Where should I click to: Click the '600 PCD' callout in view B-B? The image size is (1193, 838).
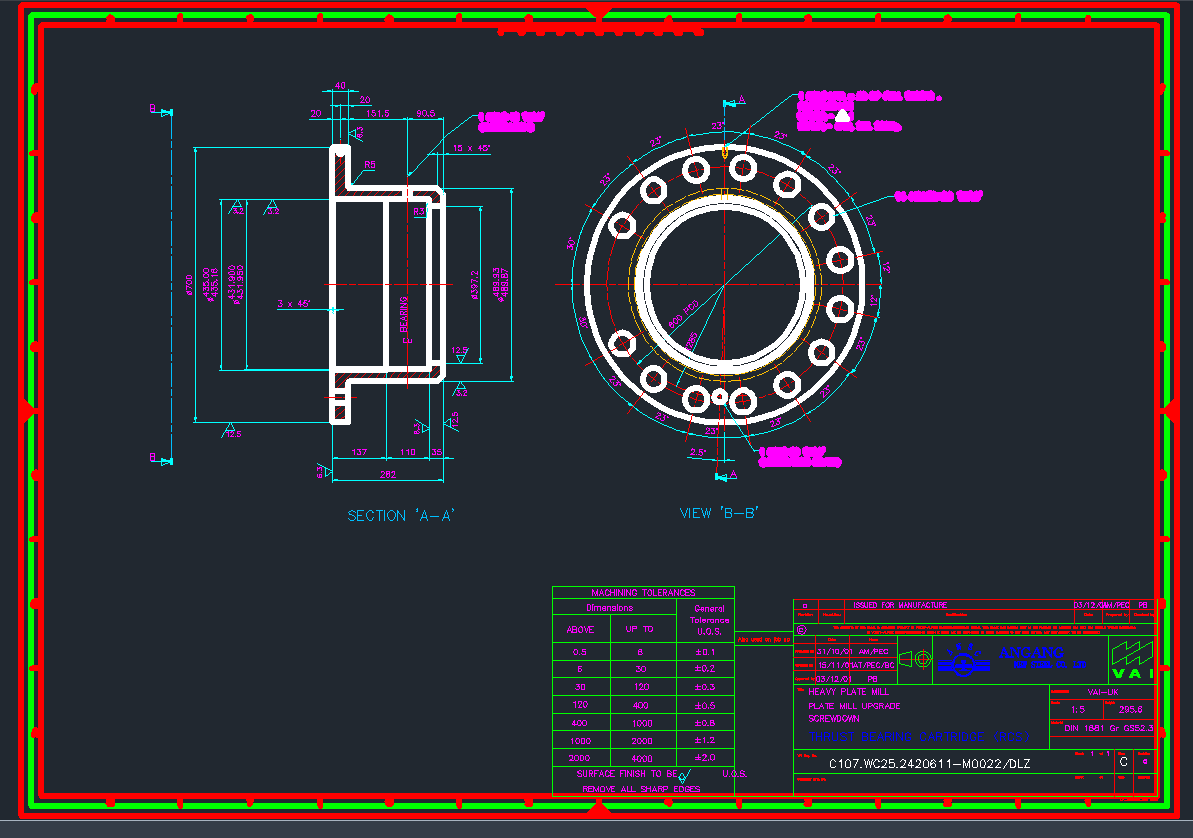coord(683,315)
